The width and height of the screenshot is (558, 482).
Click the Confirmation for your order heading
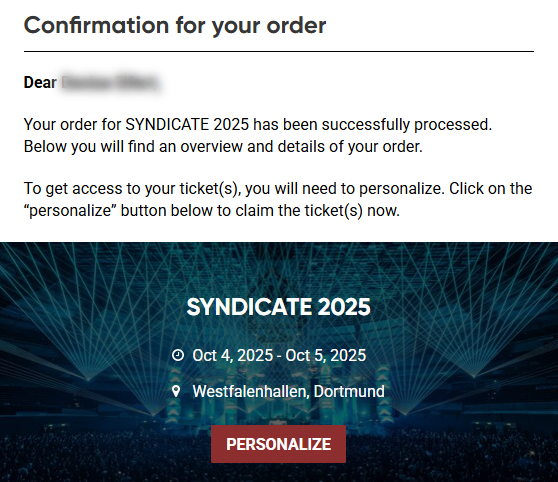pyautogui.click(x=175, y=26)
